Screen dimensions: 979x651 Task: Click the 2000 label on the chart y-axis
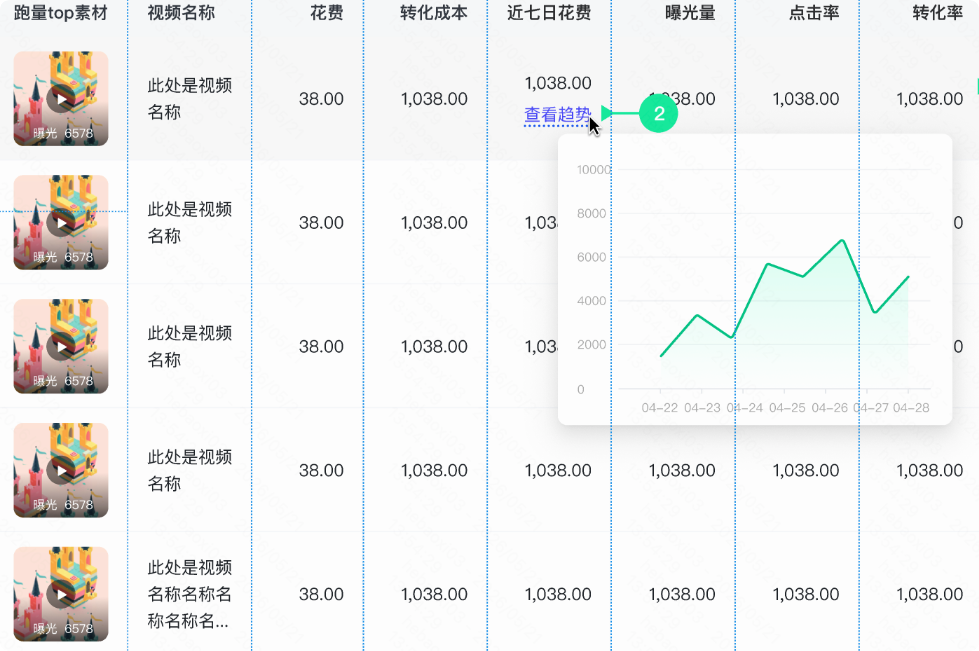pos(591,345)
